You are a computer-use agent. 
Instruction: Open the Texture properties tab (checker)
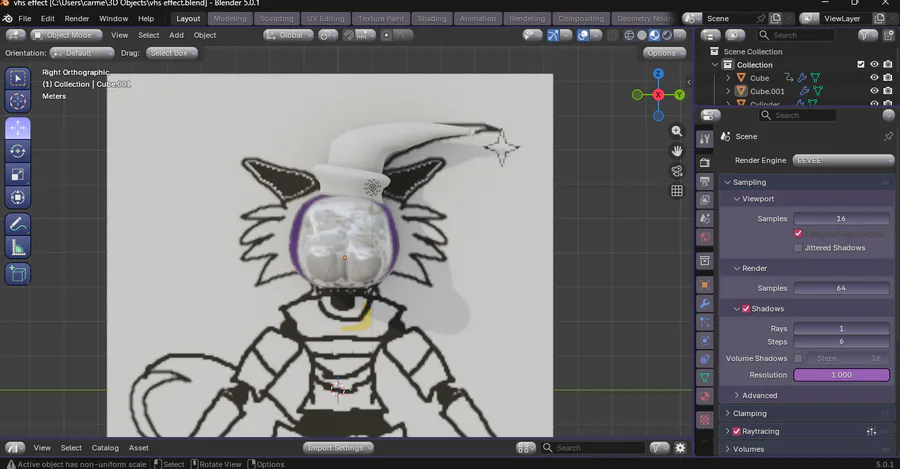pyautogui.click(x=705, y=420)
